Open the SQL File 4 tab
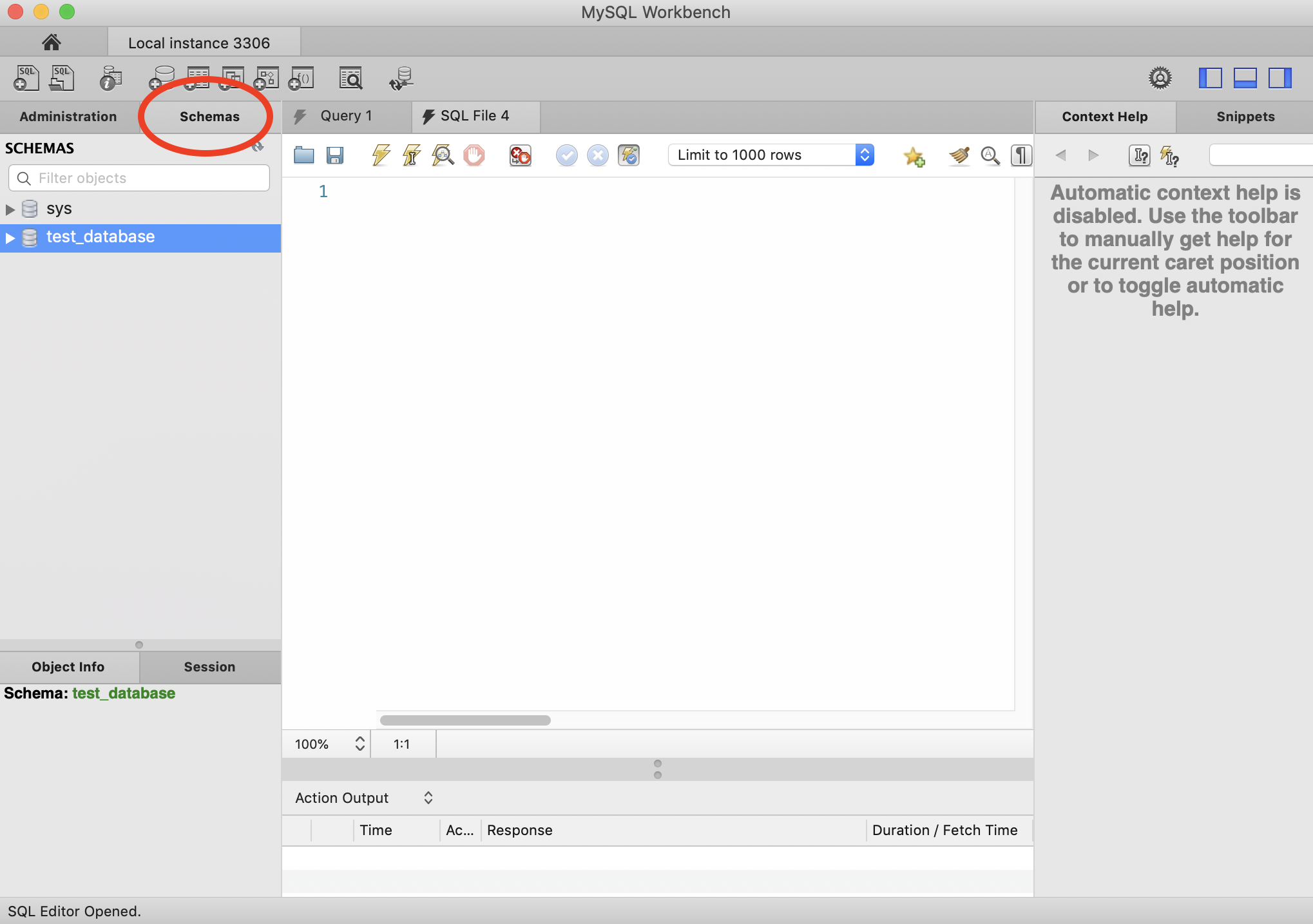Image resolution: width=1313 pixels, height=924 pixels. (475, 116)
